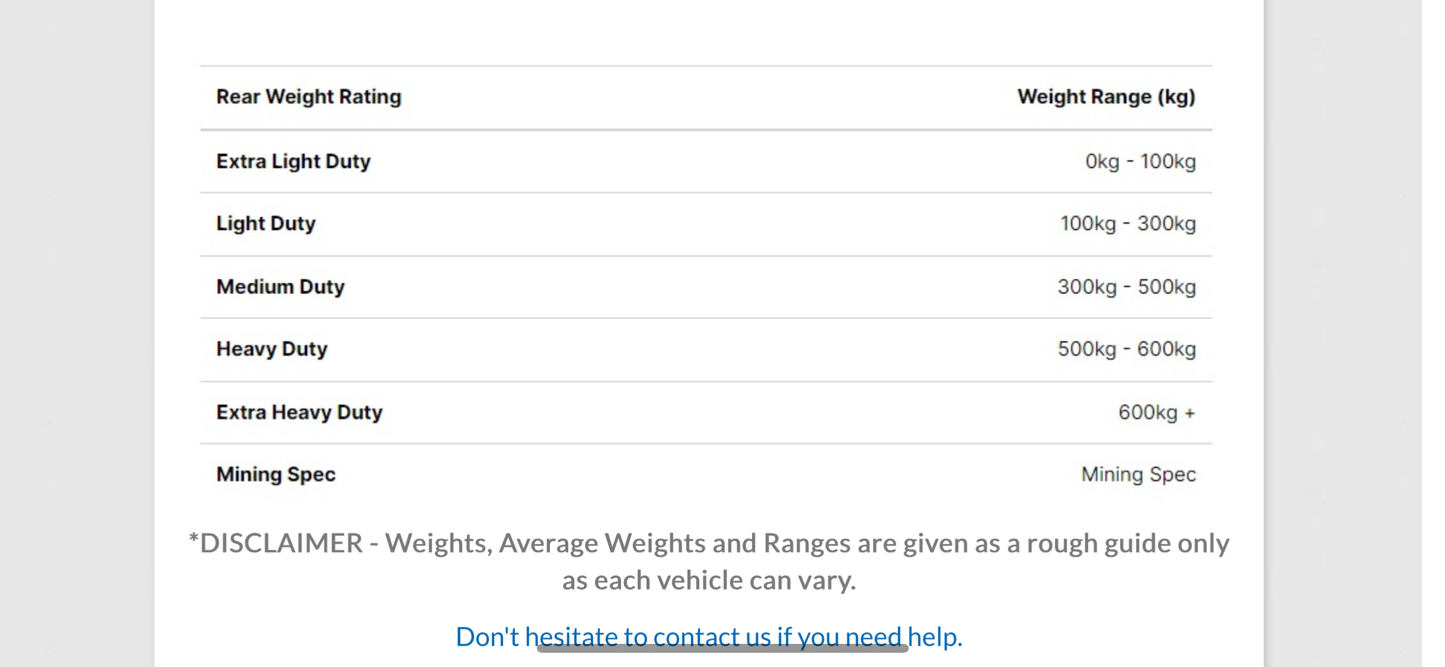Select the 'Extra Heavy Duty' row label
This screenshot has width=1445, height=667.
(299, 412)
